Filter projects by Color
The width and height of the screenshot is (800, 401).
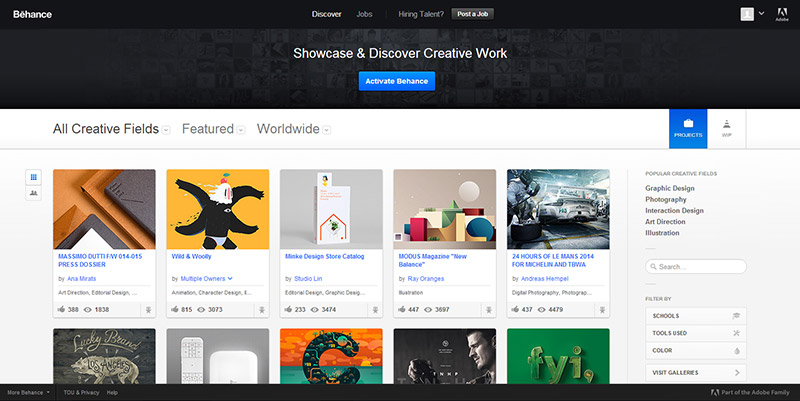[695, 351]
